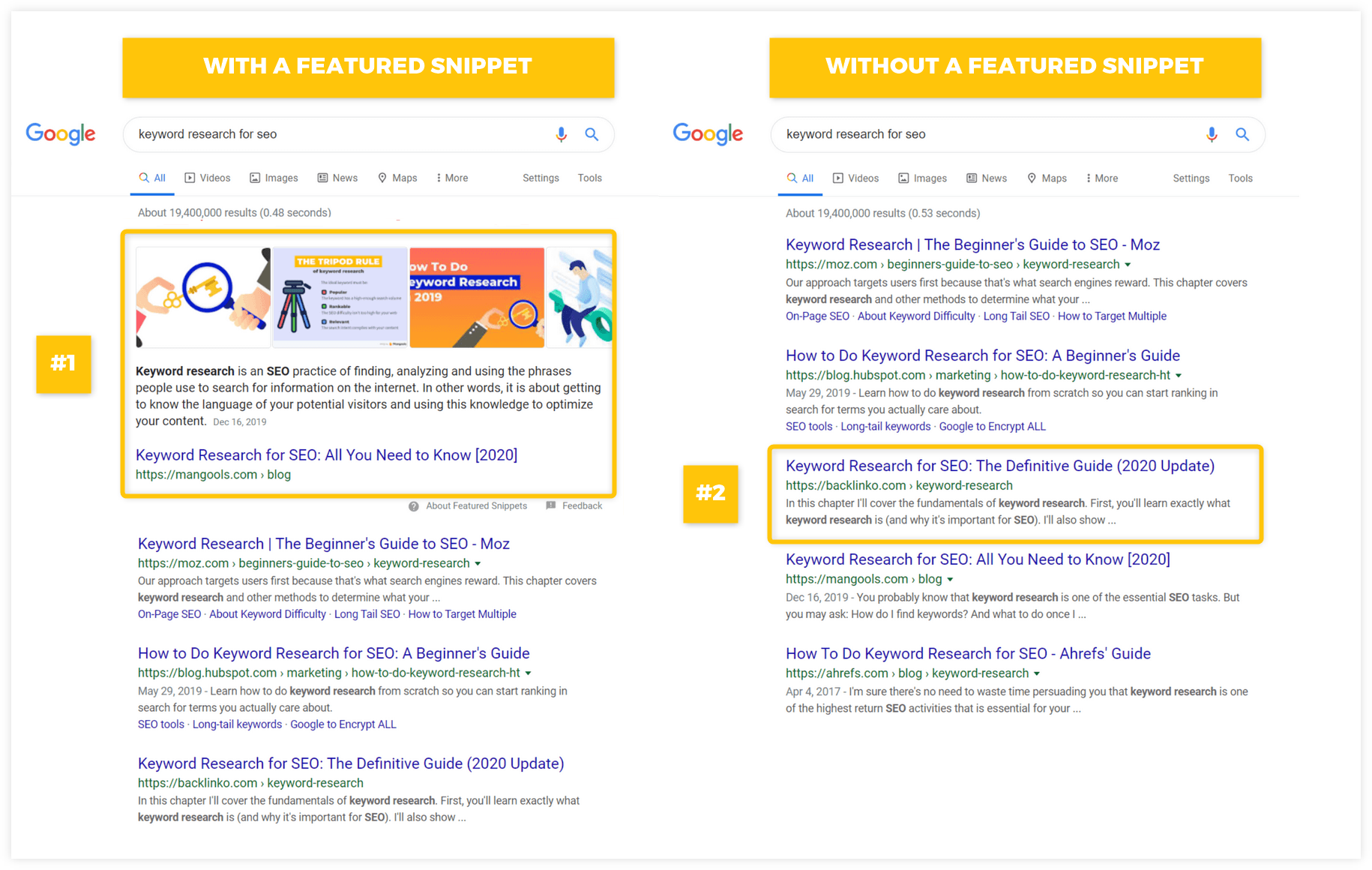Click the magnifier search icon in left search box
The height and width of the screenshot is (870, 1372).
point(592,134)
